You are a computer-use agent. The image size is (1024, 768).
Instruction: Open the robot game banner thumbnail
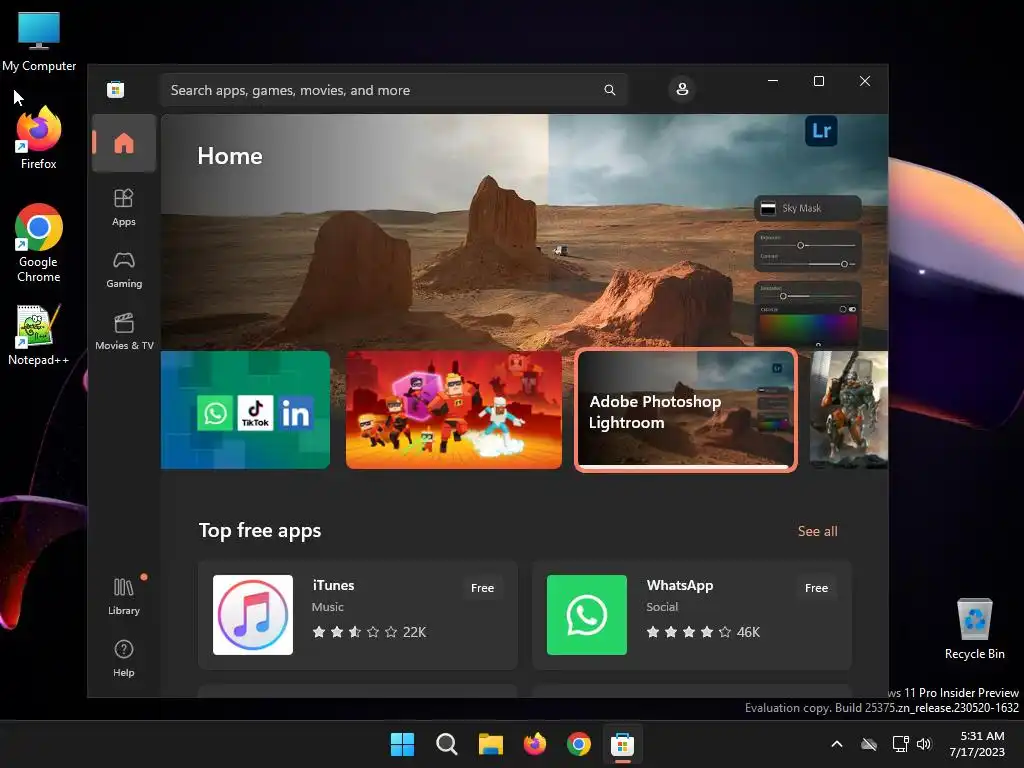848,410
